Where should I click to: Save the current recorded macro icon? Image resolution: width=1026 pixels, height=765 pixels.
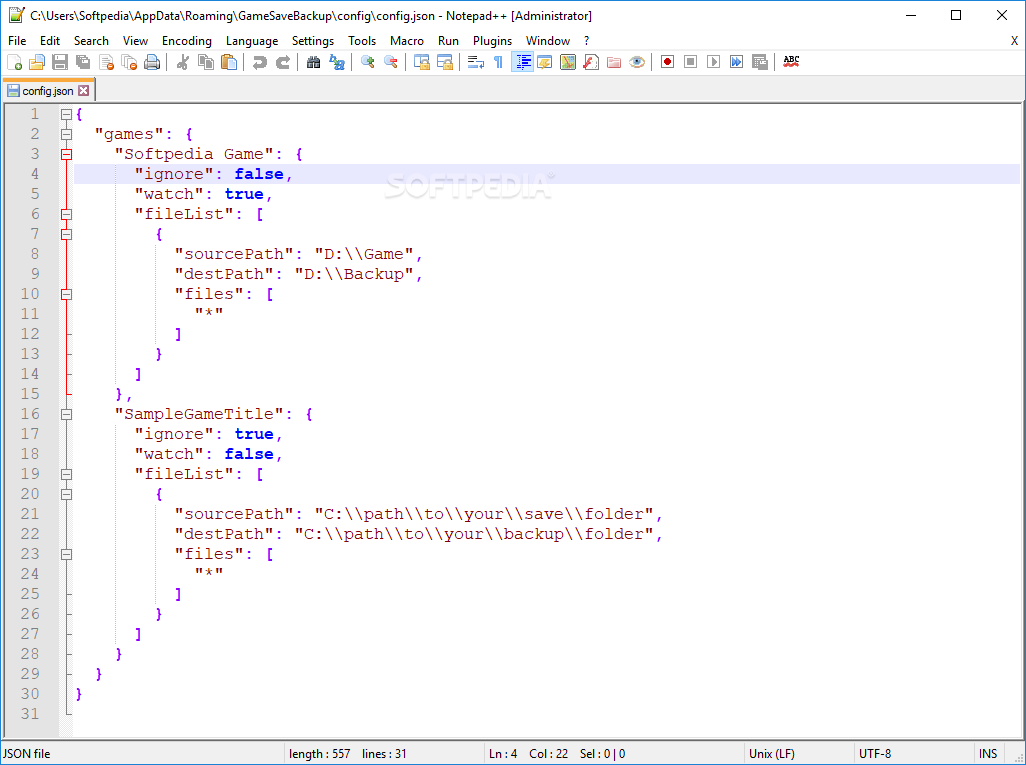click(x=760, y=62)
